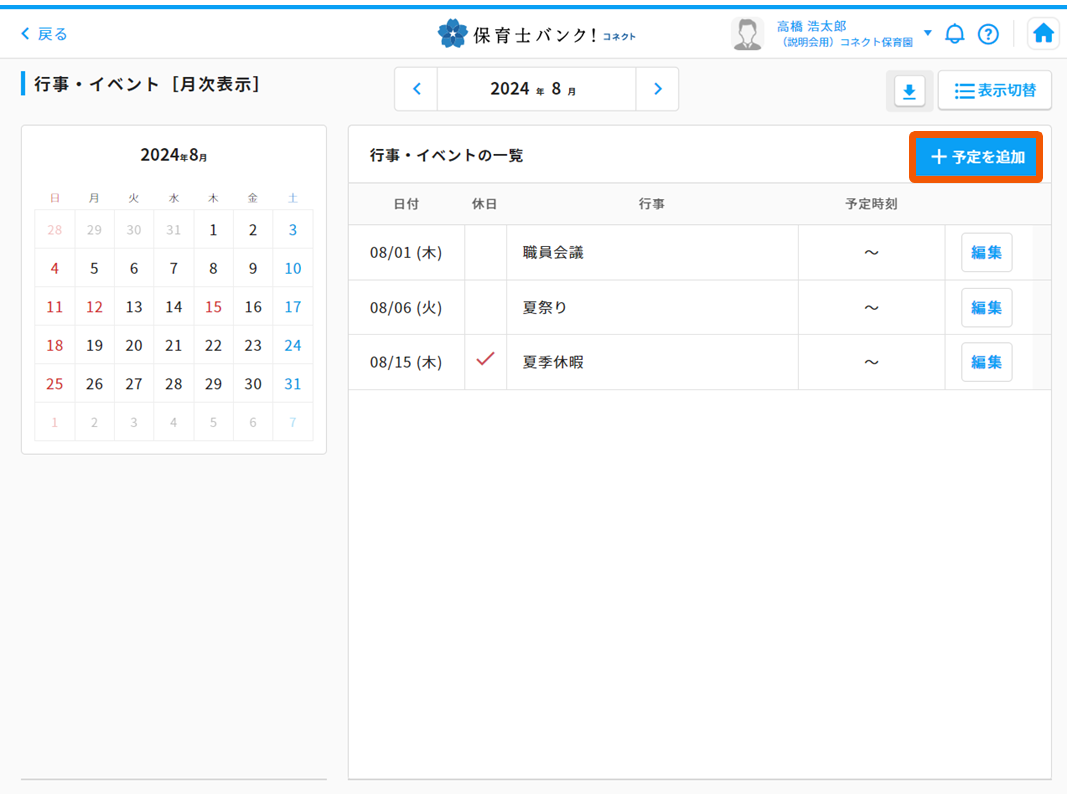1067x800 pixels.
Task: Open the 表示切替 view switcher
Action: click(994, 91)
